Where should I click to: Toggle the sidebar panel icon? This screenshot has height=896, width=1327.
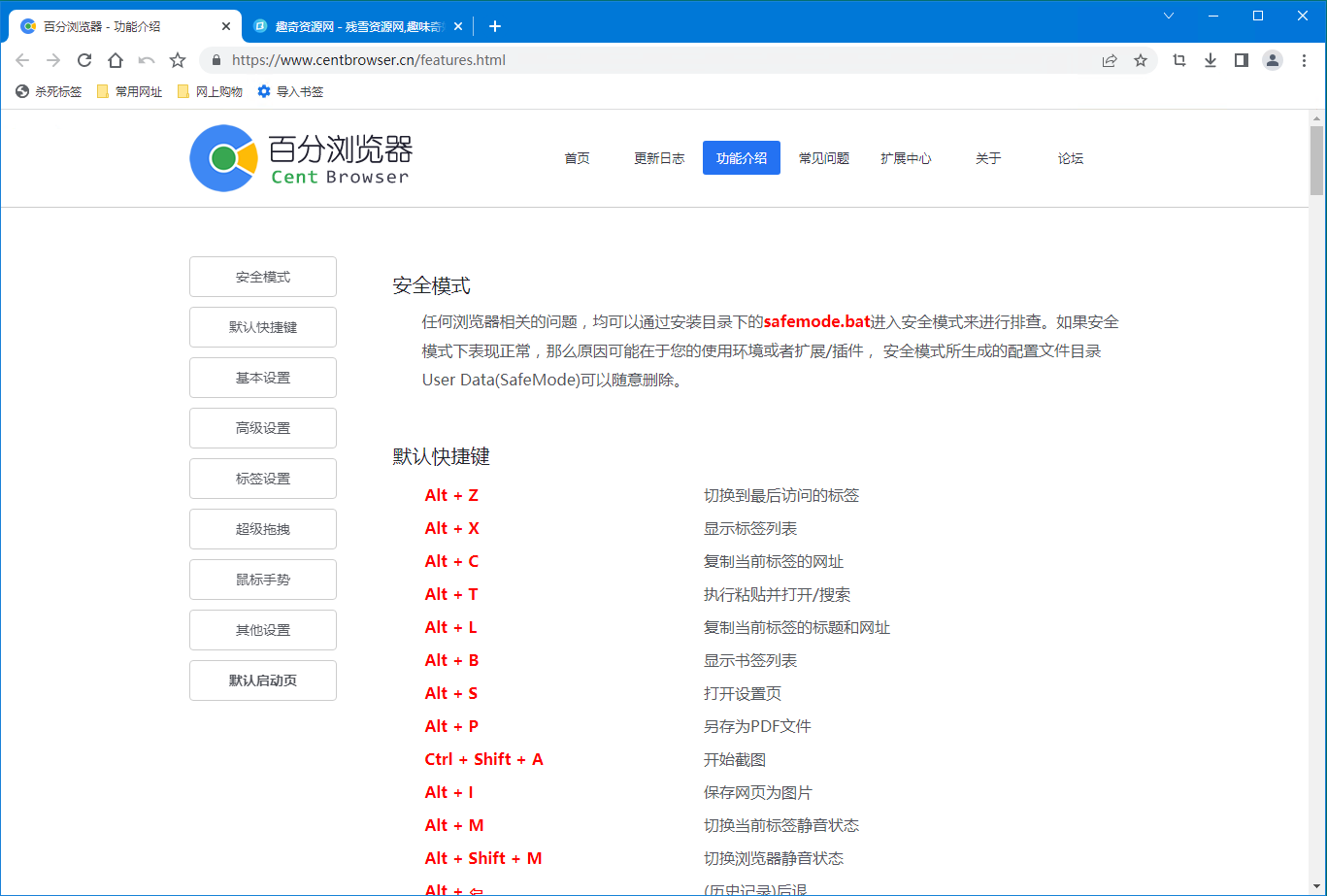click(x=1241, y=59)
